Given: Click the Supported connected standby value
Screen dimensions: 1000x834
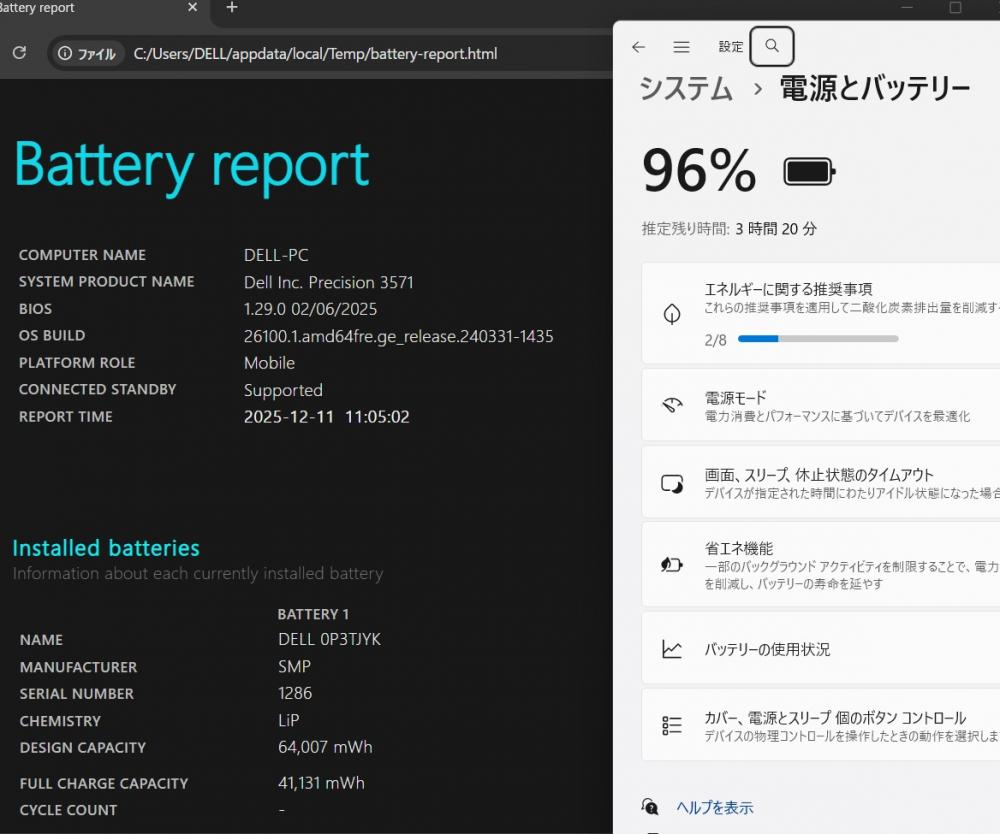Looking at the screenshot, I should [283, 390].
